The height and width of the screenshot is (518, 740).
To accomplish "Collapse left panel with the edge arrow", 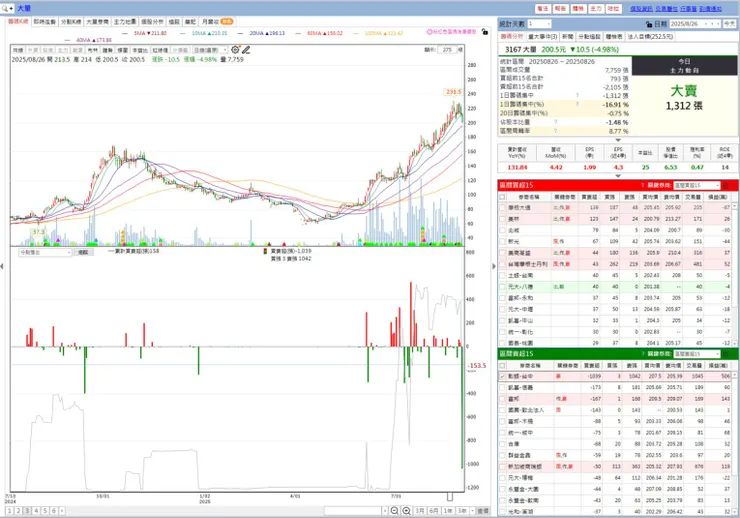I will [x=2, y=267].
